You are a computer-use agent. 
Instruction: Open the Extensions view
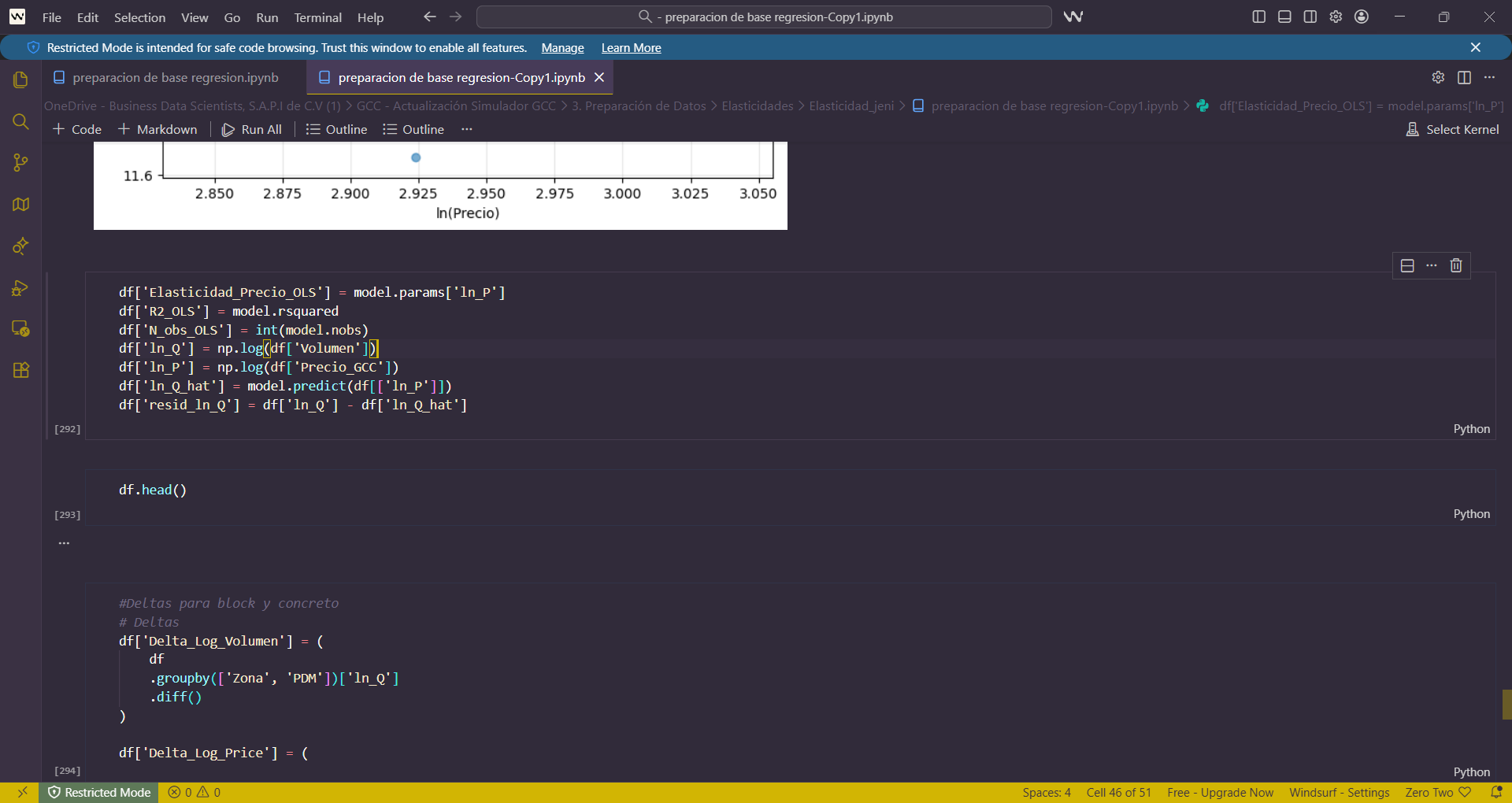tap(20, 370)
